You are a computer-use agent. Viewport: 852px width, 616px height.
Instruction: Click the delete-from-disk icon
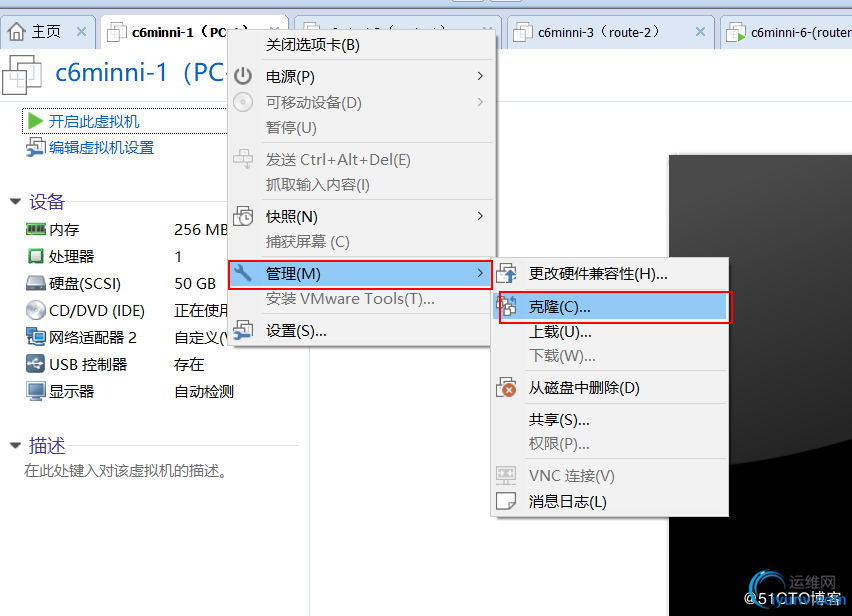506,387
